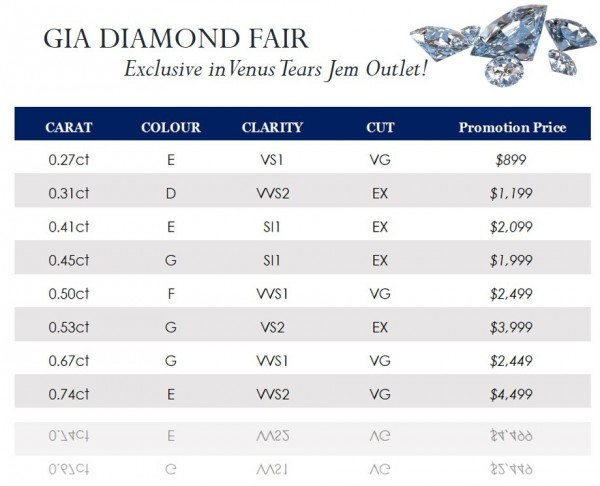Click the $1,199 price

tap(511, 192)
